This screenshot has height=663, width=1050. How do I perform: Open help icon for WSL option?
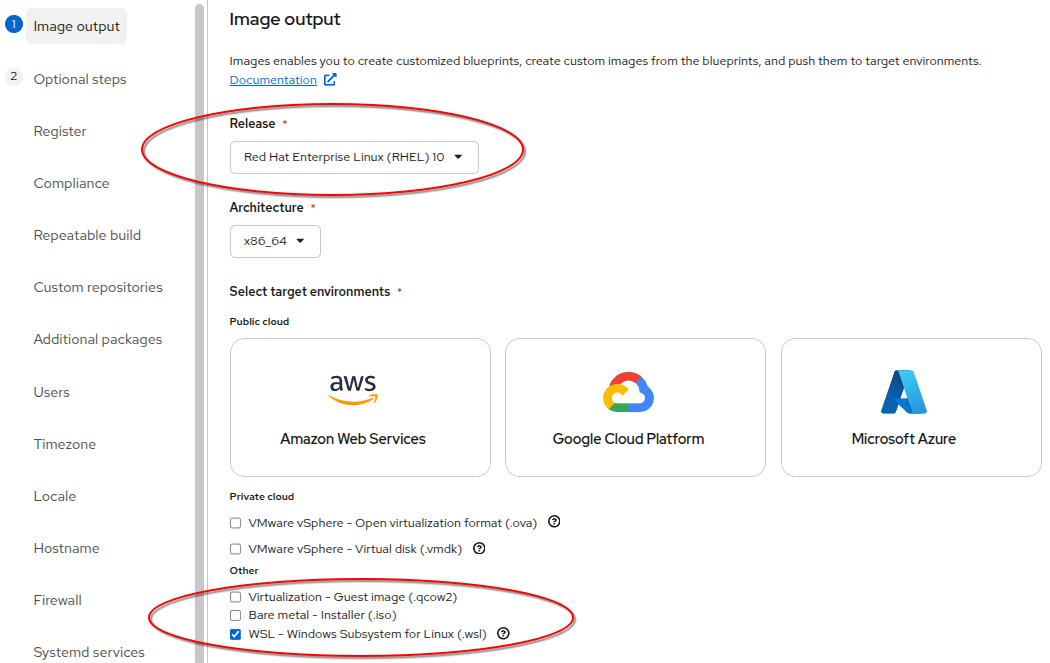[503, 633]
